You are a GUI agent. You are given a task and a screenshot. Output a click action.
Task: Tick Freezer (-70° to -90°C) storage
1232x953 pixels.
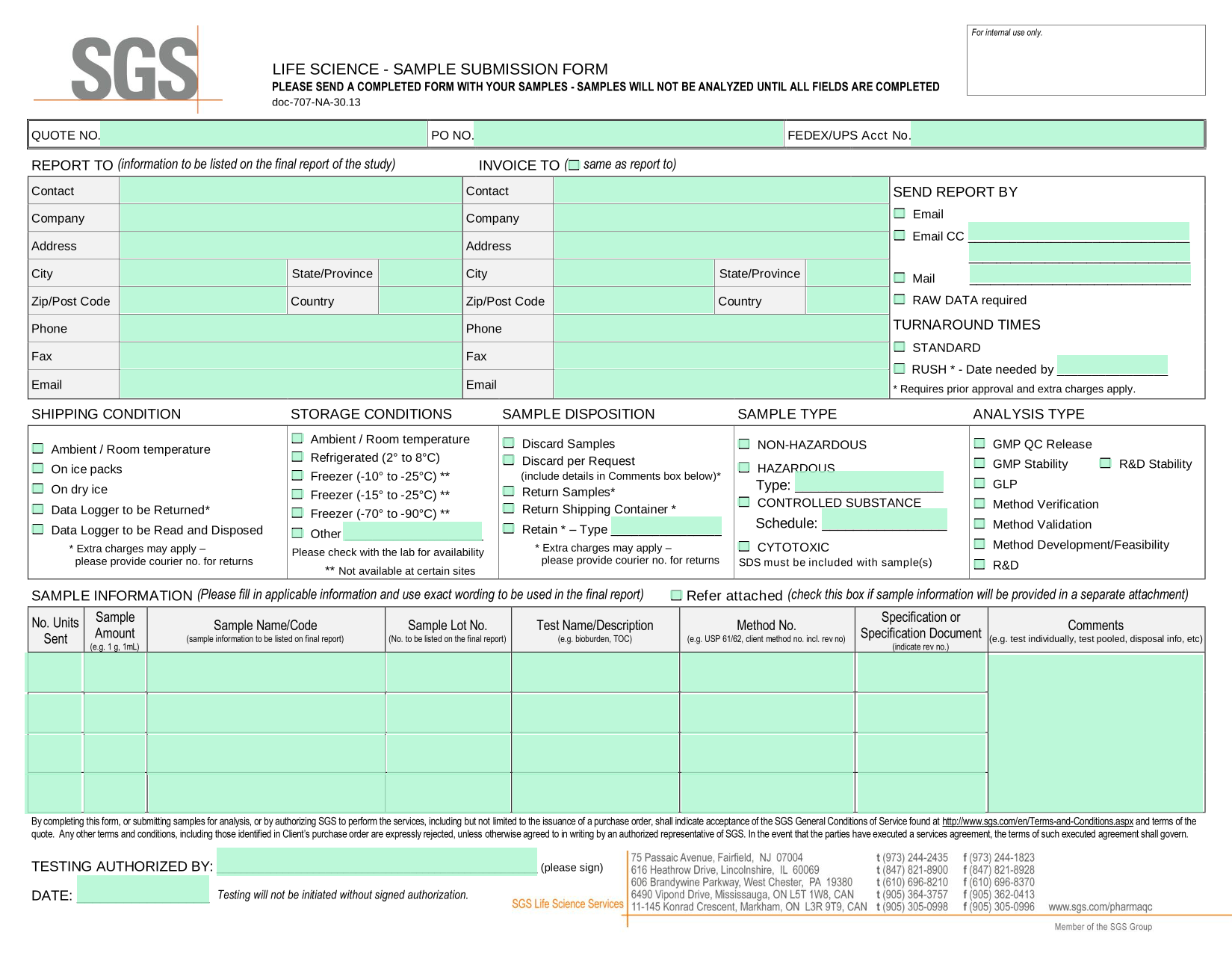(x=297, y=513)
